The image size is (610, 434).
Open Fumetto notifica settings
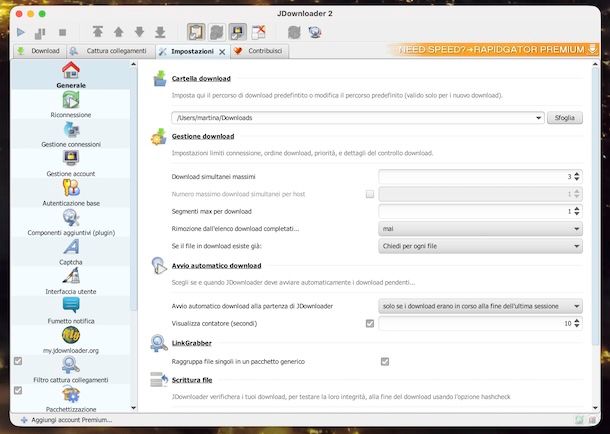[x=71, y=311]
